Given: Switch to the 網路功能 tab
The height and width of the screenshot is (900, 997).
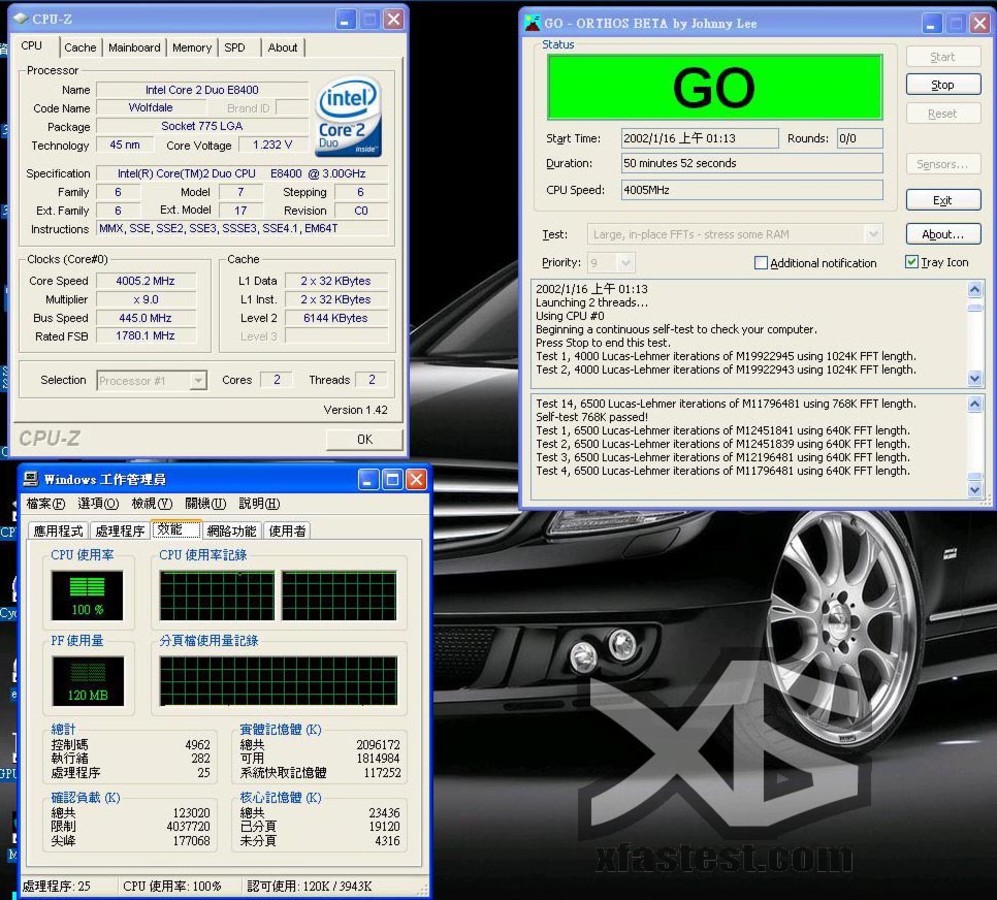Looking at the screenshot, I should 231,531.
